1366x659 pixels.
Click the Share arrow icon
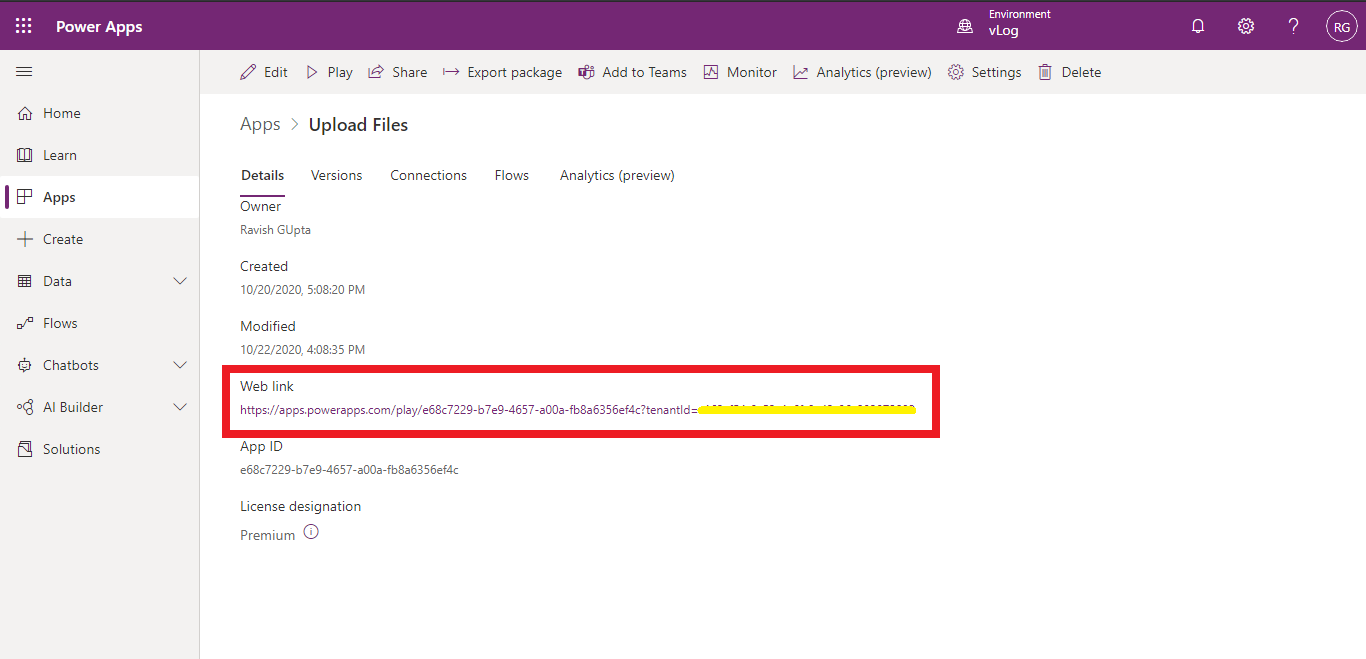[x=376, y=72]
